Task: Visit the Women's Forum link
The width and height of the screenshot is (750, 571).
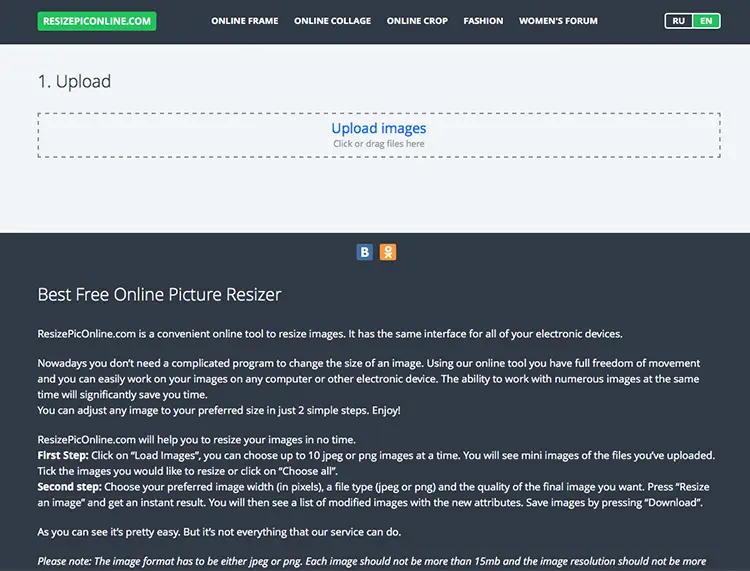Action: [558, 21]
